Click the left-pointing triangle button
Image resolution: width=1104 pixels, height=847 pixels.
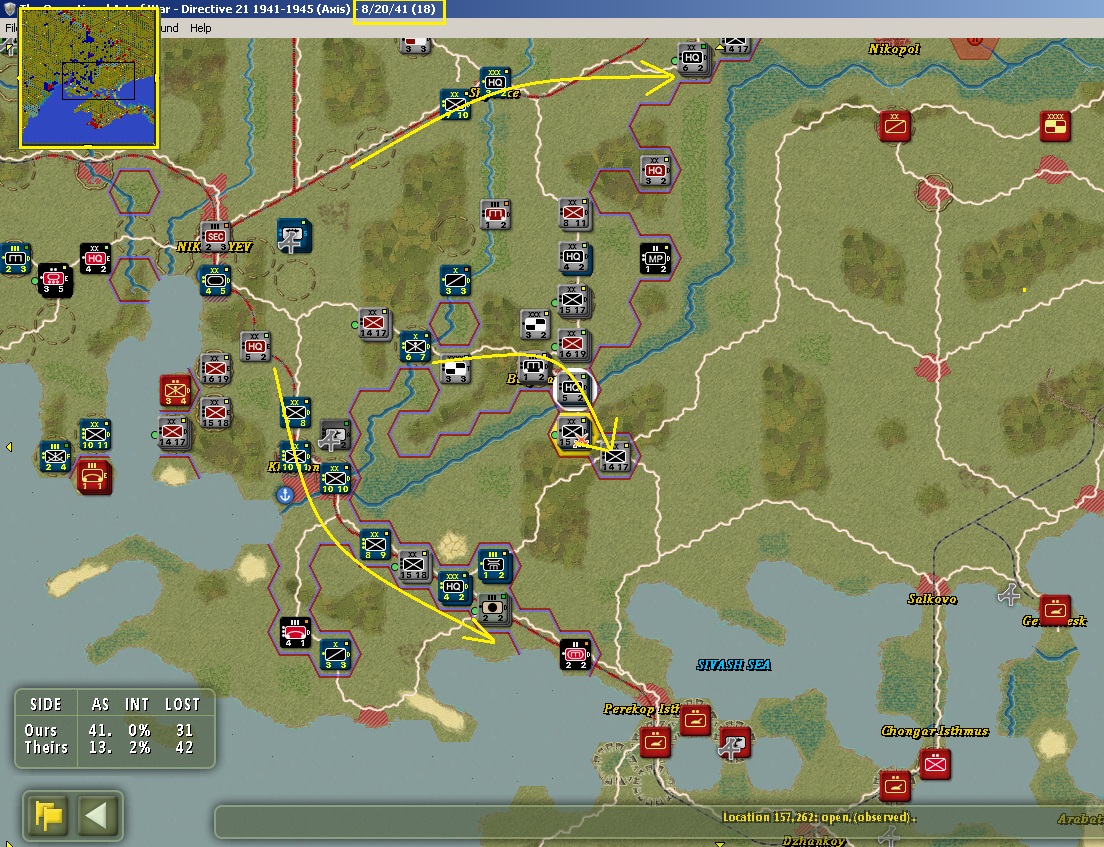(96, 815)
